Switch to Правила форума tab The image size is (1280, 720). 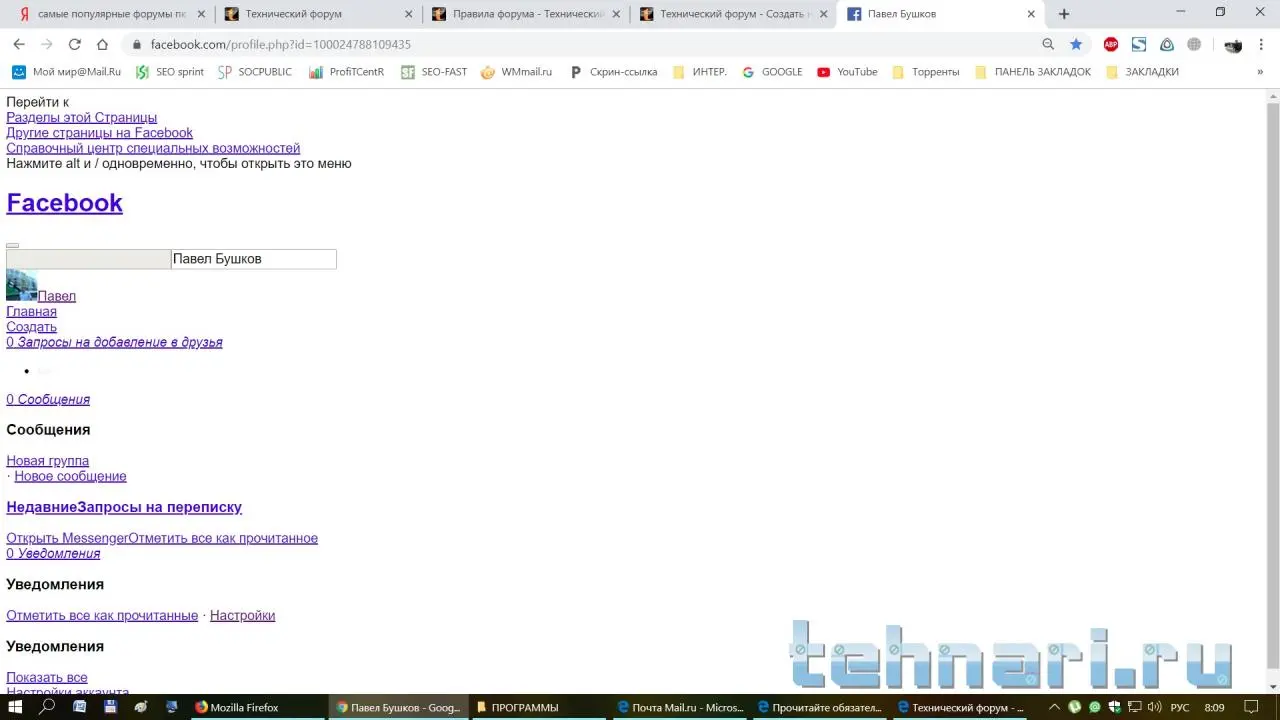coord(525,14)
